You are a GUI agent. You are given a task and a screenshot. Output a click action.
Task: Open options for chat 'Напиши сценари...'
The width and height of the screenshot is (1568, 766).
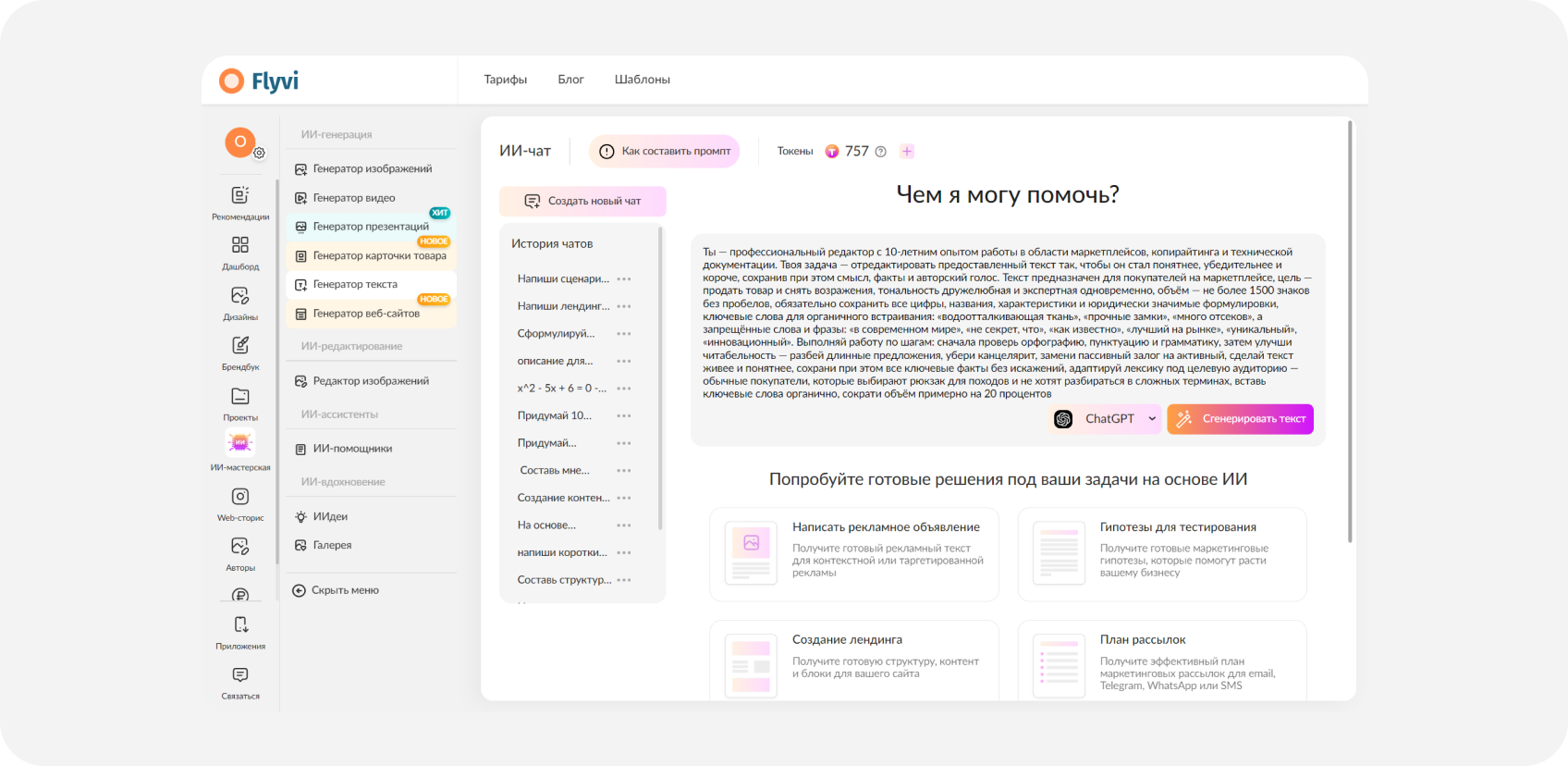(624, 279)
